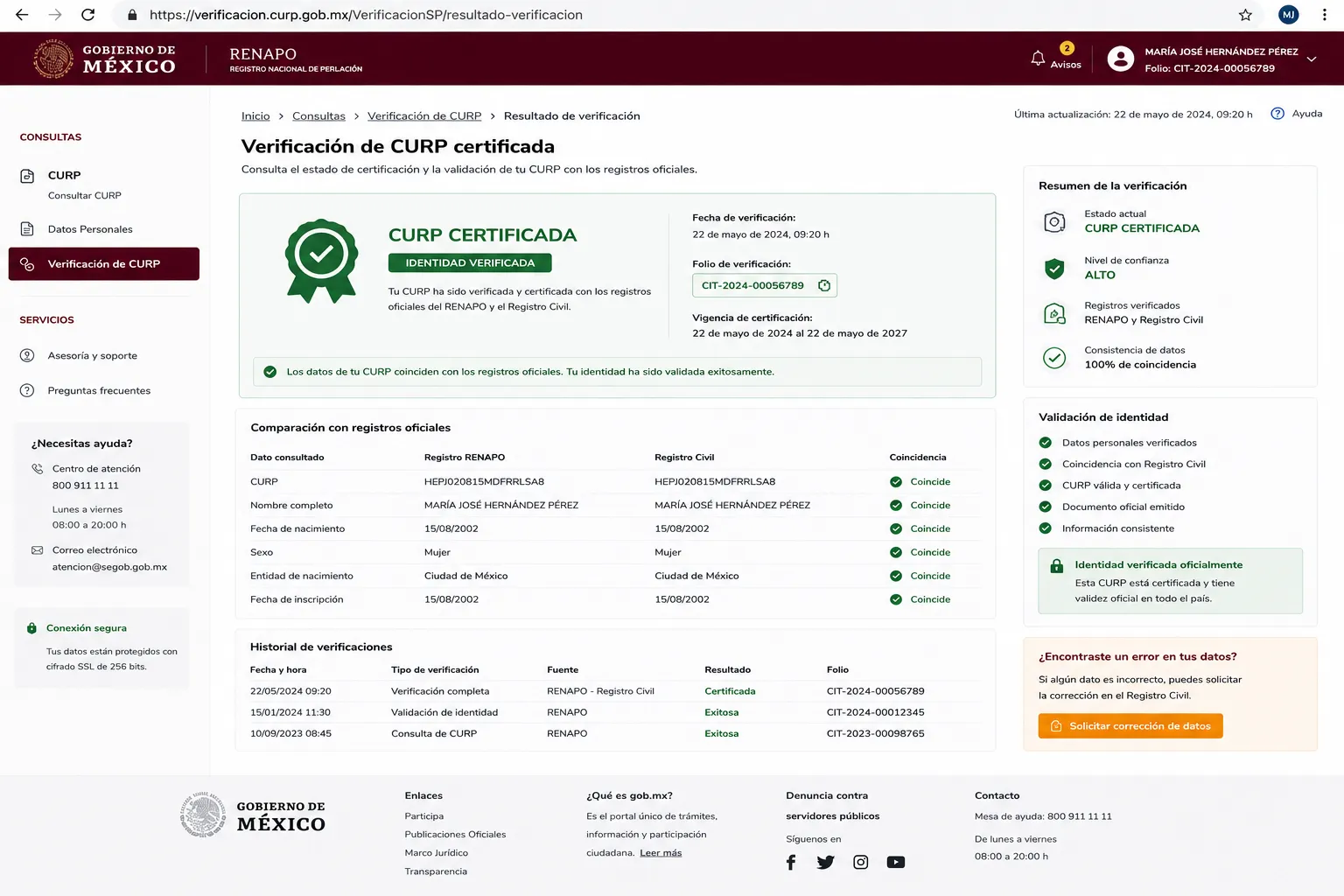This screenshot has height=896, width=1344.
Task: Go to Consultas breadcrumb
Action: point(318,115)
